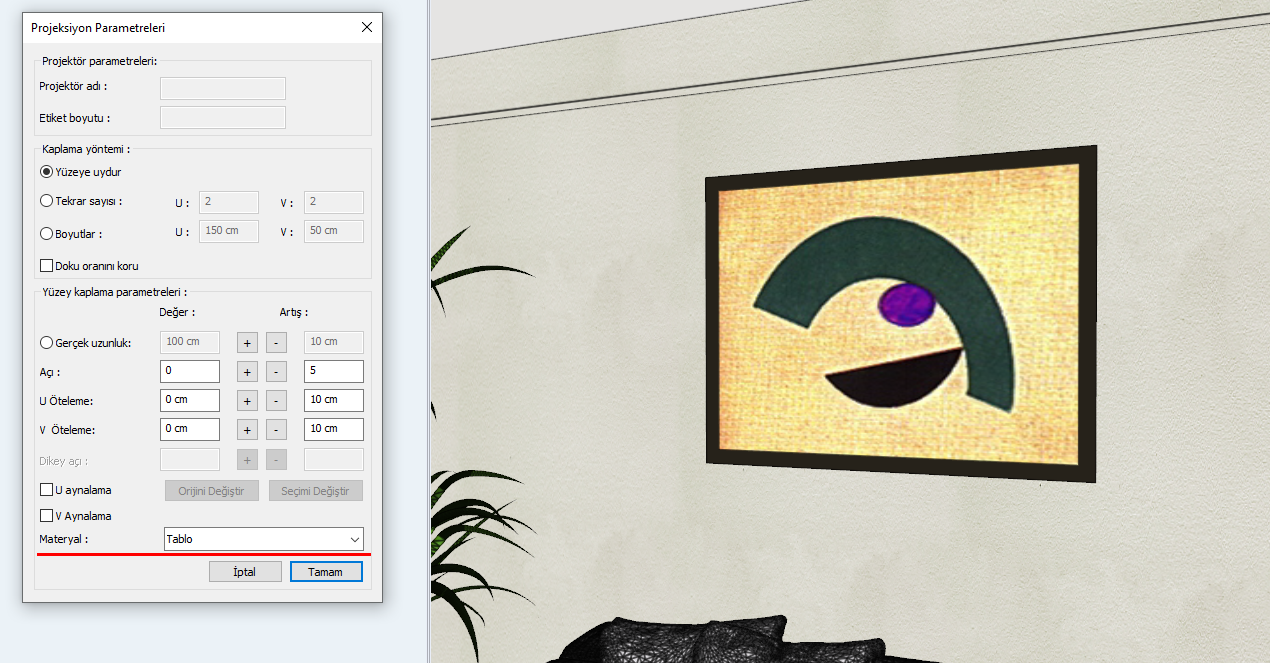1270x663 pixels.
Task: Increase the Açı value with plus button
Action: point(247,372)
